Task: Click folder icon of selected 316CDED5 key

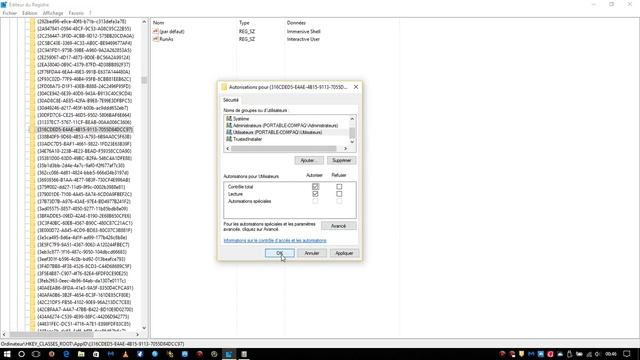Action: coord(33,129)
